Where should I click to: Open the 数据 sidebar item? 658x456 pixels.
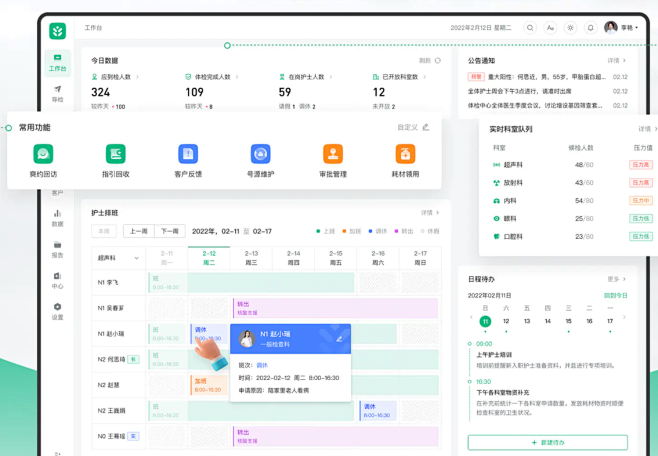pyautogui.click(x=57, y=218)
